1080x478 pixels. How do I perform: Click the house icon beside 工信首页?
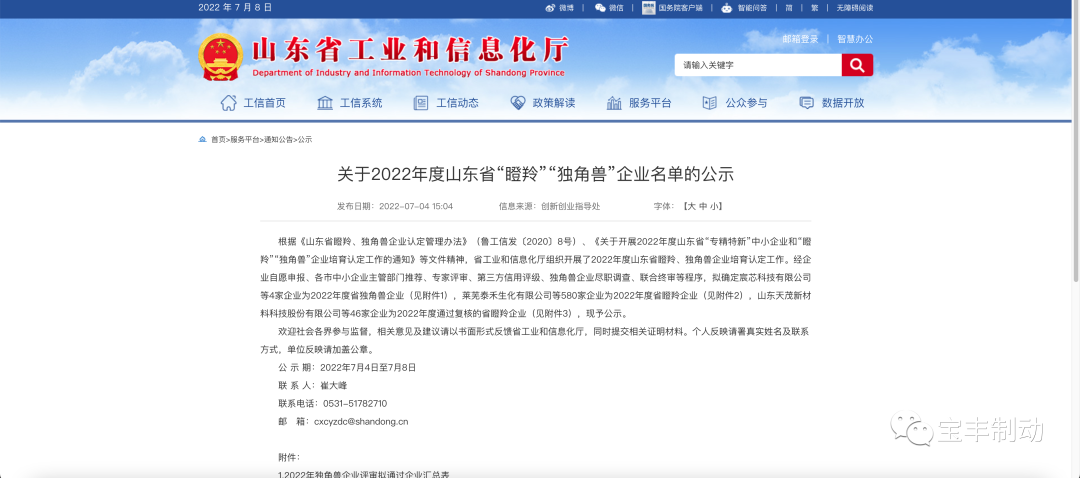pyautogui.click(x=229, y=103)
